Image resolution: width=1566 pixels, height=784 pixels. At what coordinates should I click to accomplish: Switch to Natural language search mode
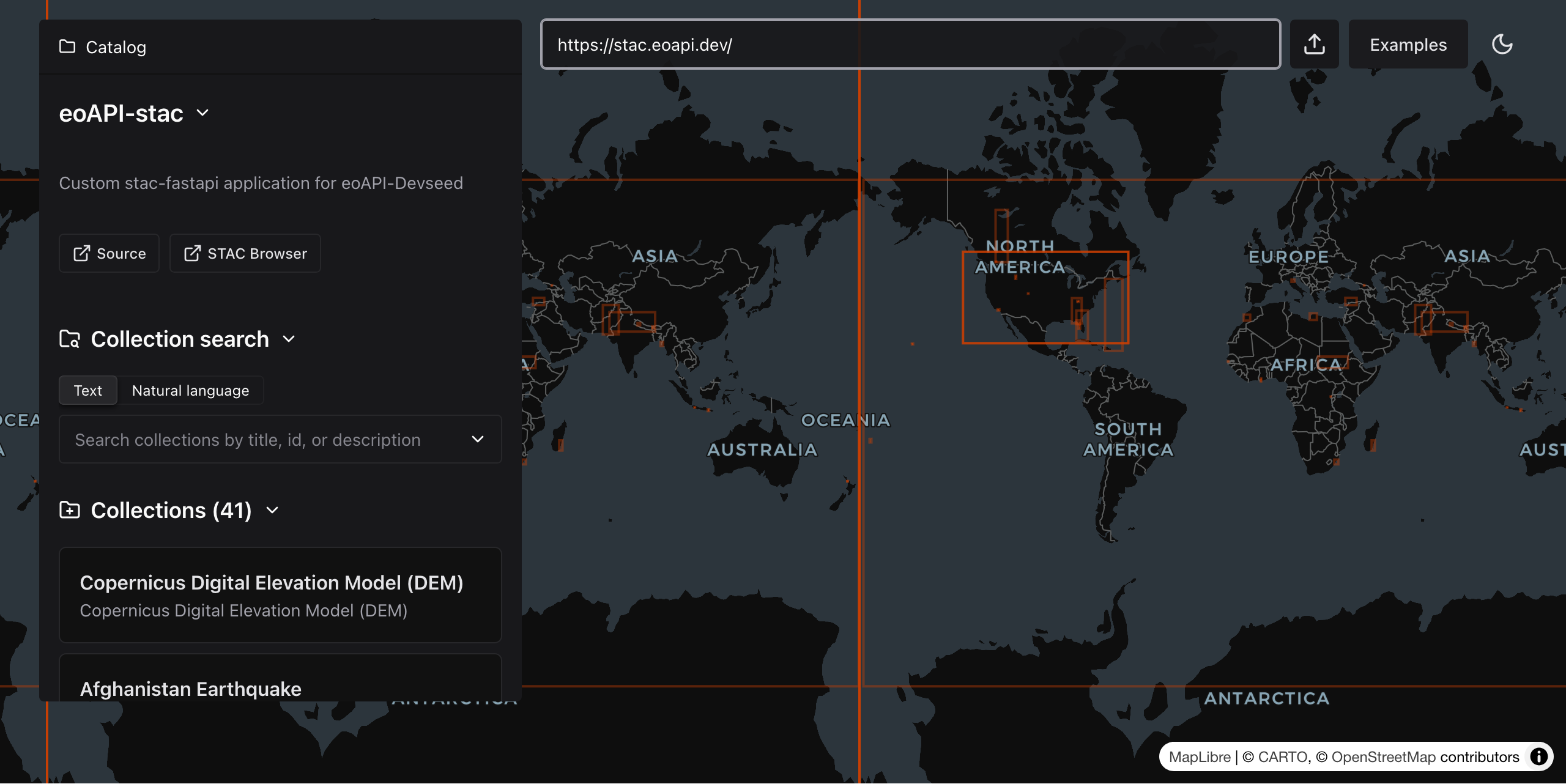point(190,390)
